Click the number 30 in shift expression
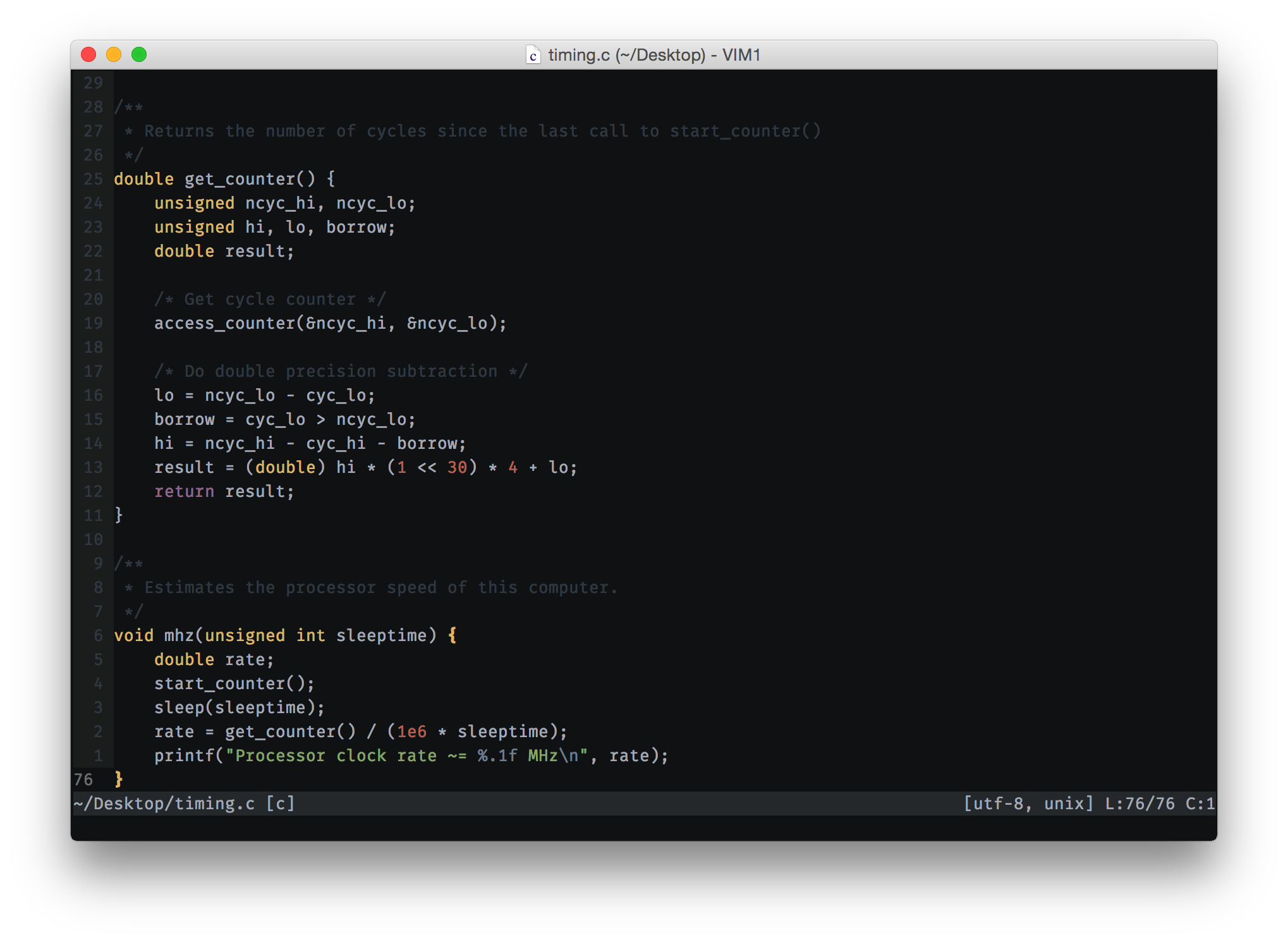1288x942 pixels. coord(457,467)
